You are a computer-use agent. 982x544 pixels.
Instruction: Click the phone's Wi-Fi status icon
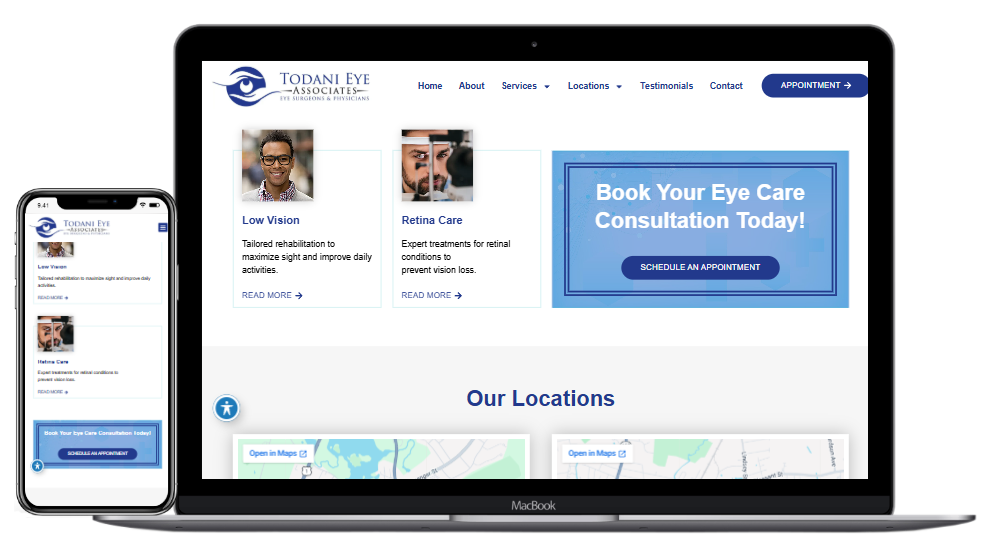tap(142, 205)
